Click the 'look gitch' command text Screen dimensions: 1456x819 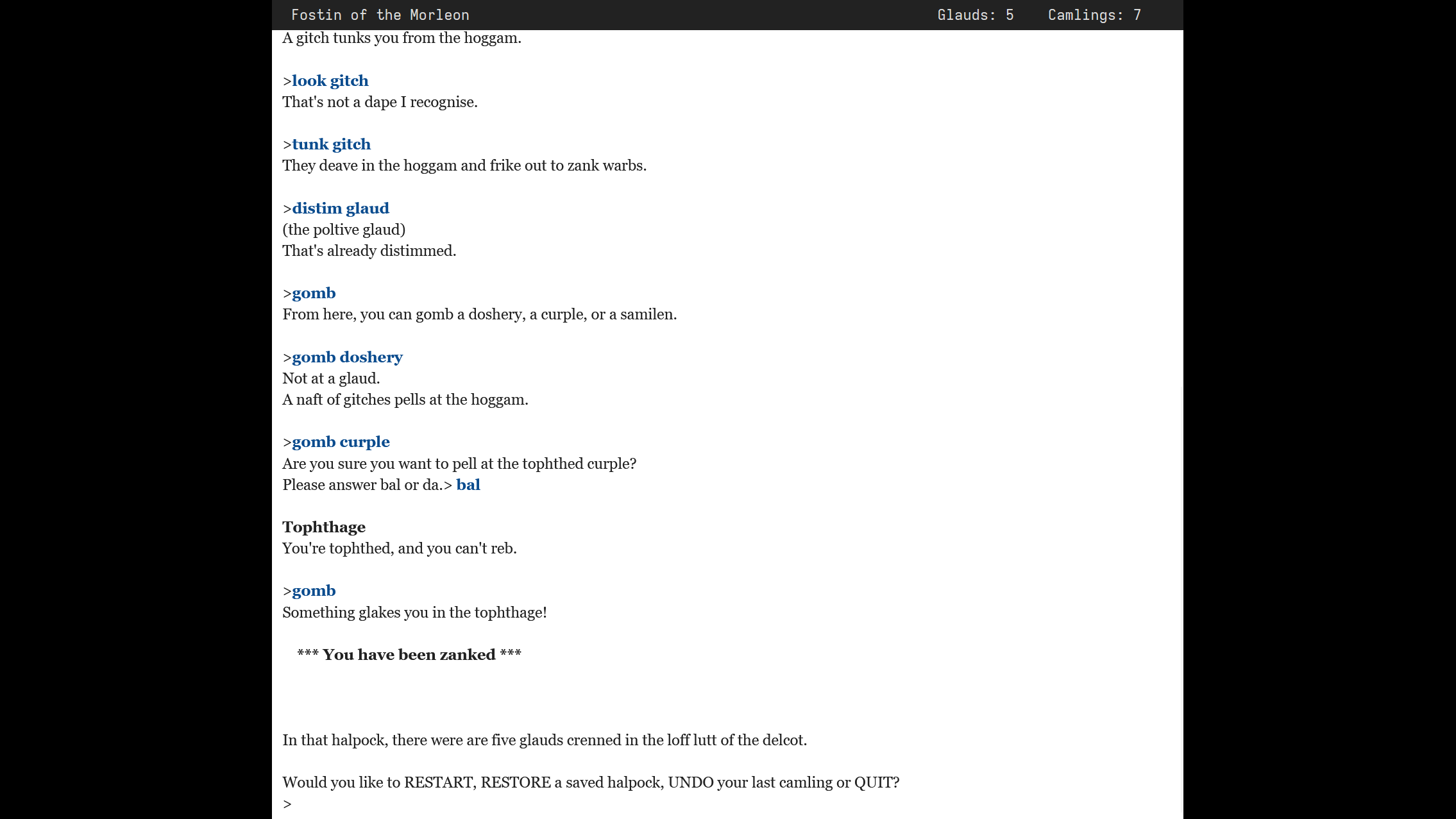pyautogui.click(x=330, y=81)
